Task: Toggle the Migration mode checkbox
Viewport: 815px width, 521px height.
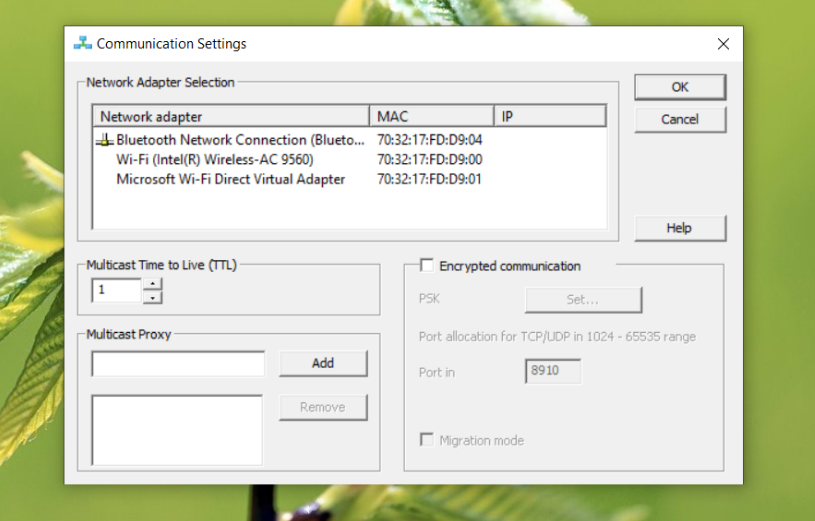Action: pos(427,440)
